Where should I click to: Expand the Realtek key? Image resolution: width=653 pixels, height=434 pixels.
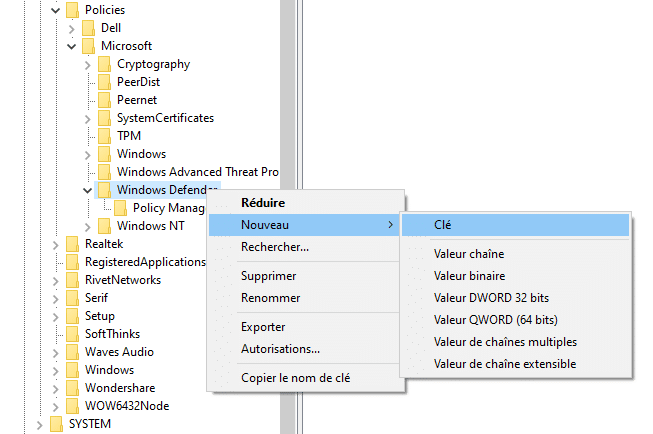(x=55, y=245)
